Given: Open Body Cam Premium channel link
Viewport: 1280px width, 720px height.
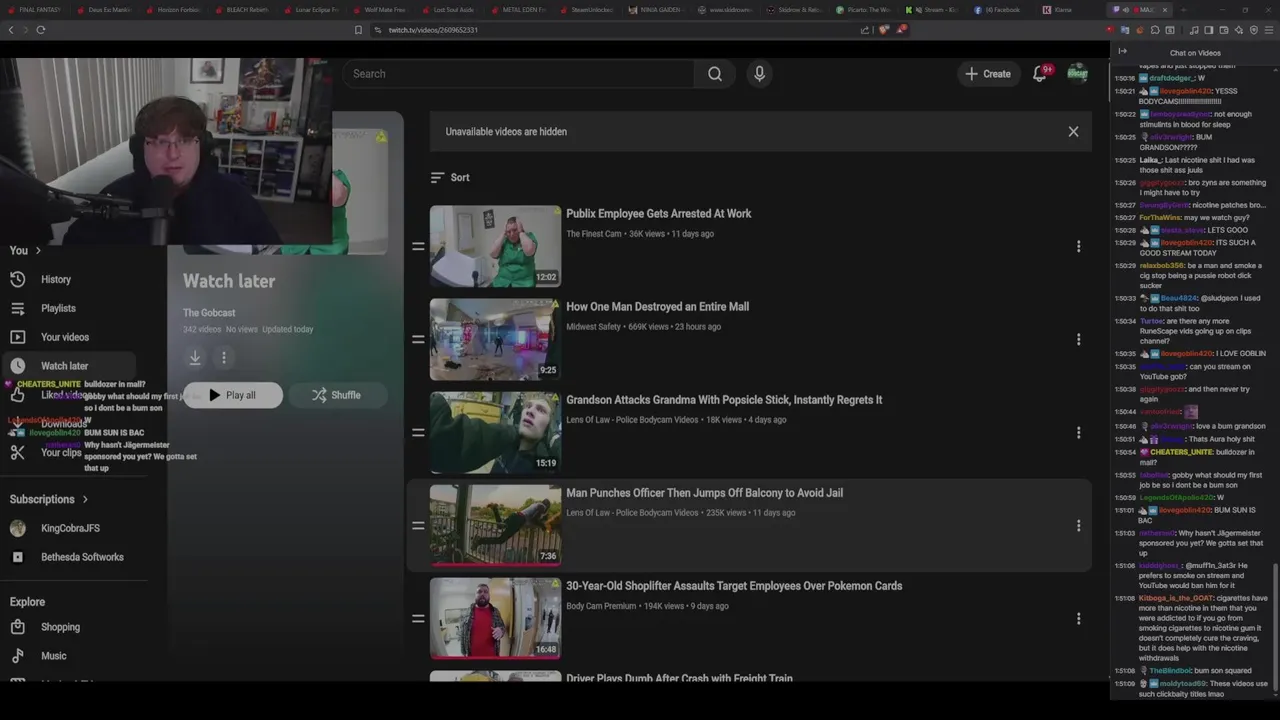Looking at the screenshot, I should (601, 606).
